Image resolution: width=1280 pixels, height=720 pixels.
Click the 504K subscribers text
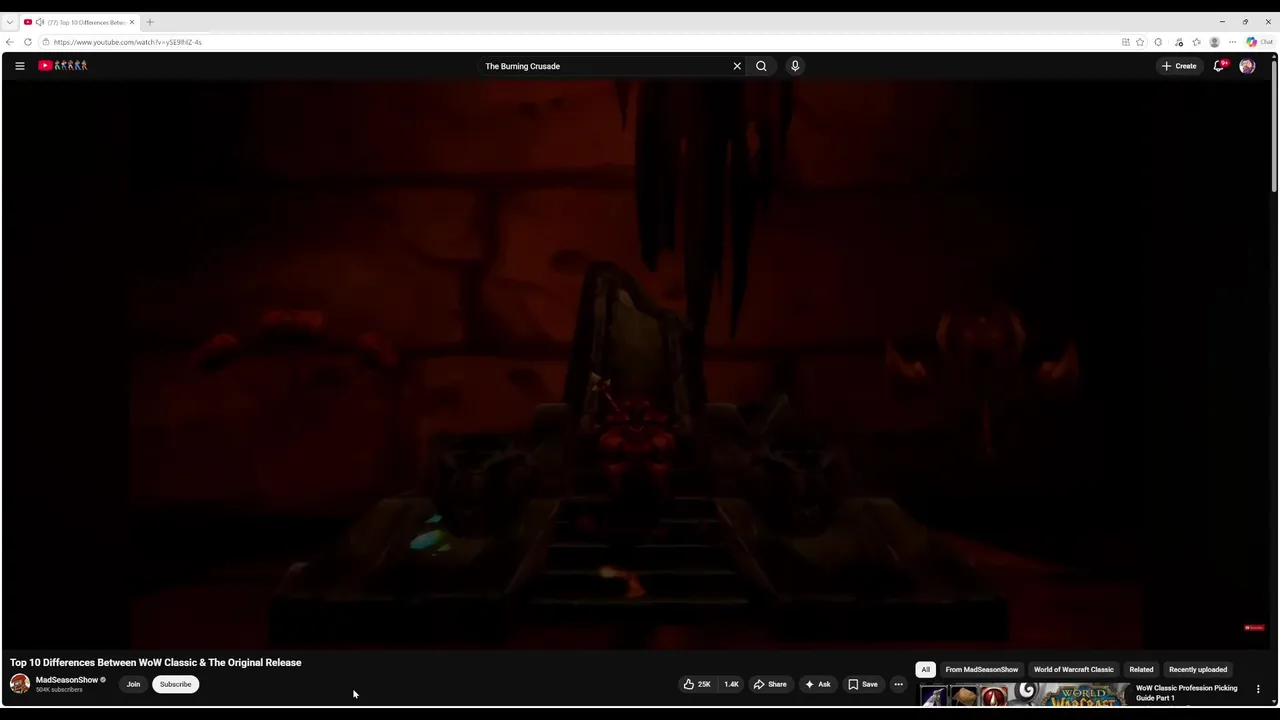click(59, 690)
